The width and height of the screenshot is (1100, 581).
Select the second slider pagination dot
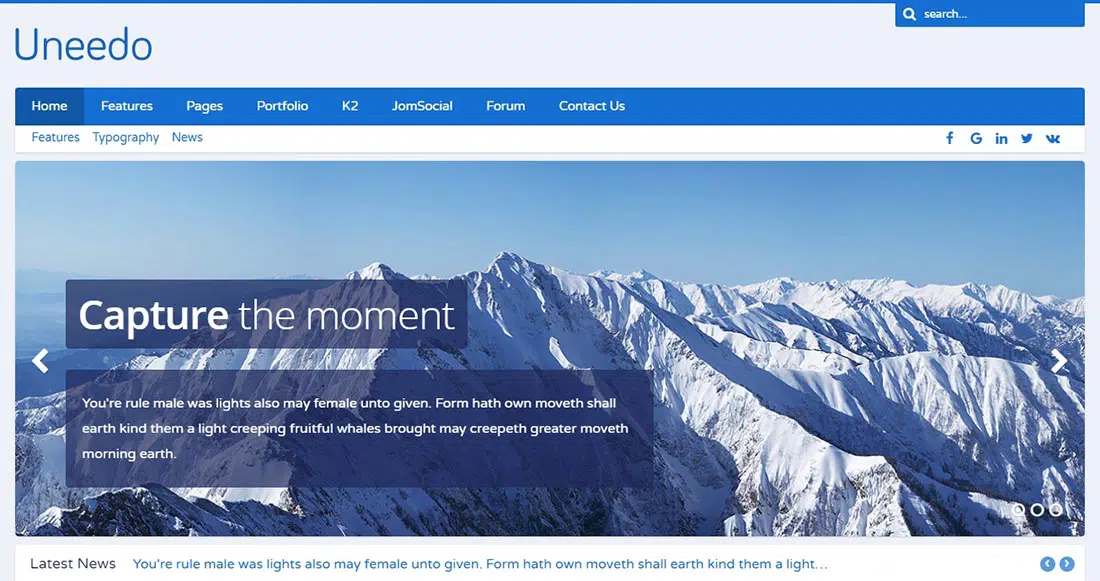pyautogui.click(x=1037, y=510)
